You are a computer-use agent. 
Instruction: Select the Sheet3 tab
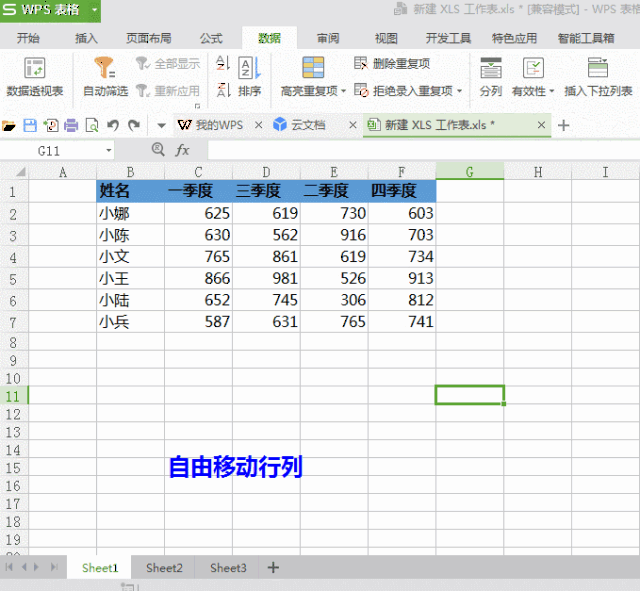coord(228,568)
